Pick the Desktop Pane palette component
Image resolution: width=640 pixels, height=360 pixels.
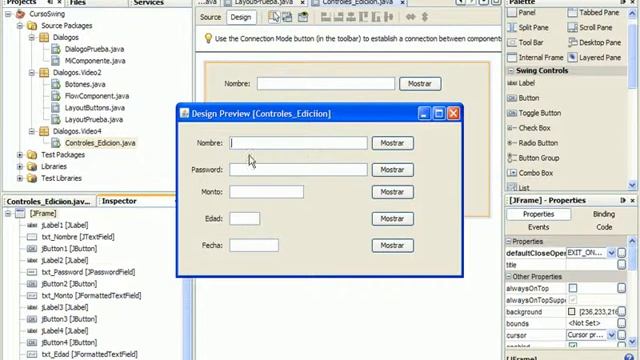click(x=595, y=42)
